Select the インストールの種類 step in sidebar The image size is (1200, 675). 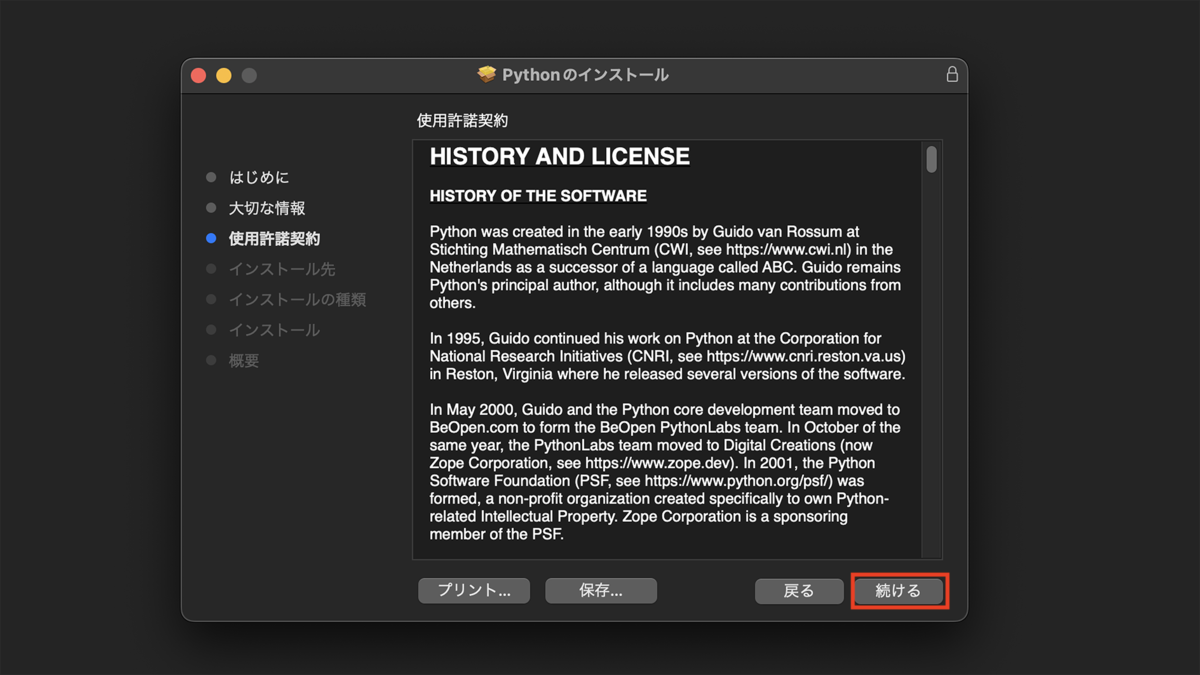(x=297, y=299)
